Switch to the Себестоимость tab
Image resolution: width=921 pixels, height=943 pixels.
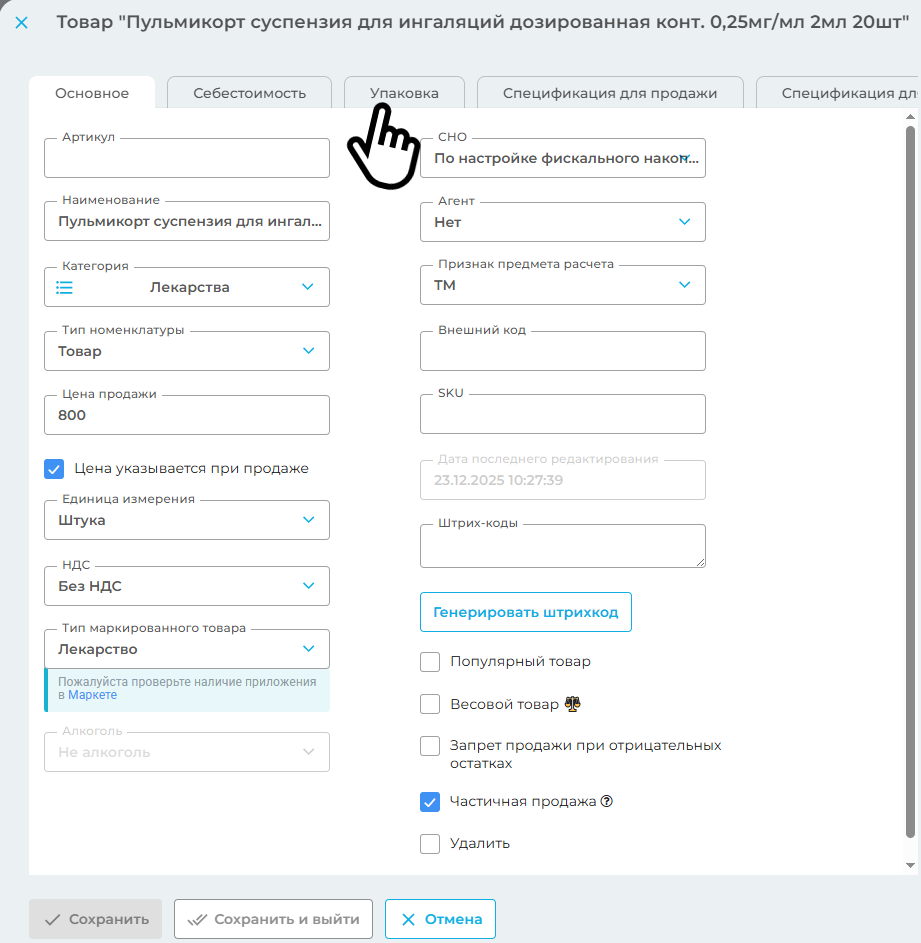249,93
